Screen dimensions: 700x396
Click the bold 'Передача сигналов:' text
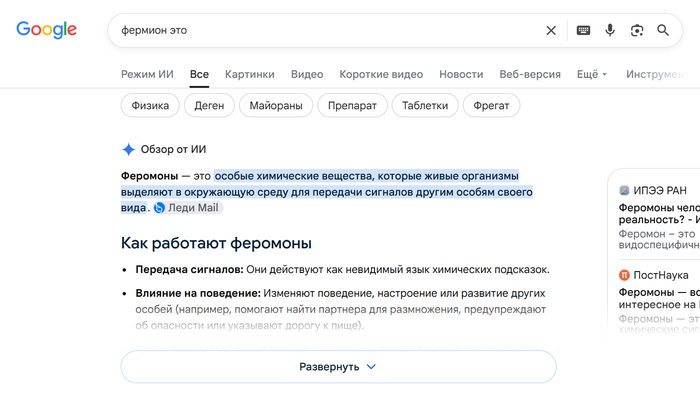(189, 270)
